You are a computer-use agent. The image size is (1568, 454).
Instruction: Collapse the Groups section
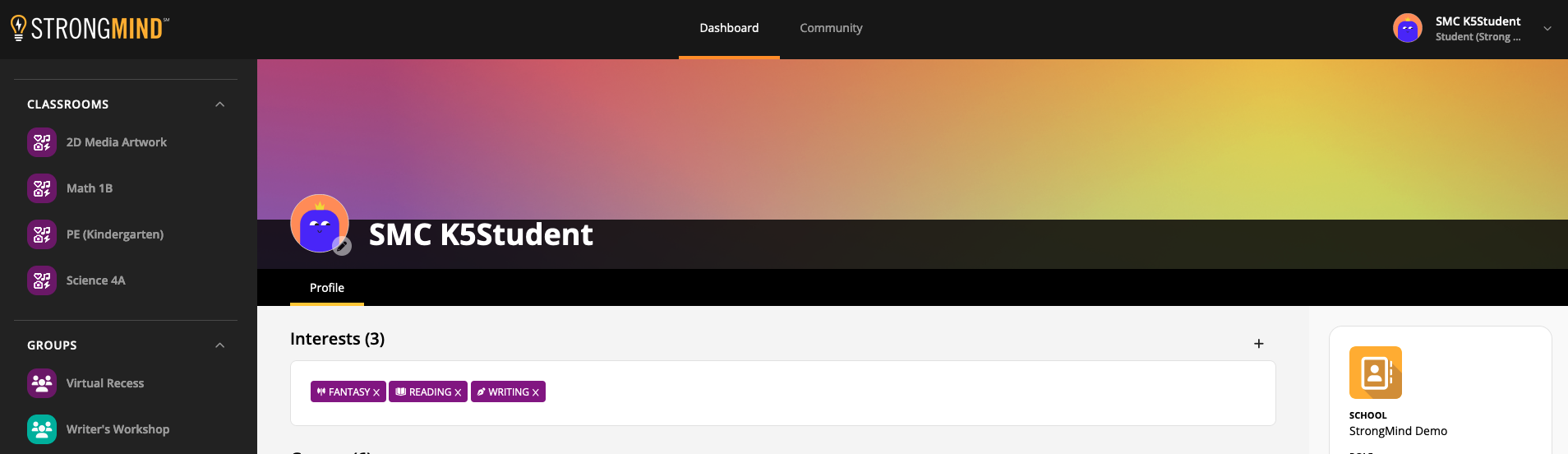[x=219, y=345]
